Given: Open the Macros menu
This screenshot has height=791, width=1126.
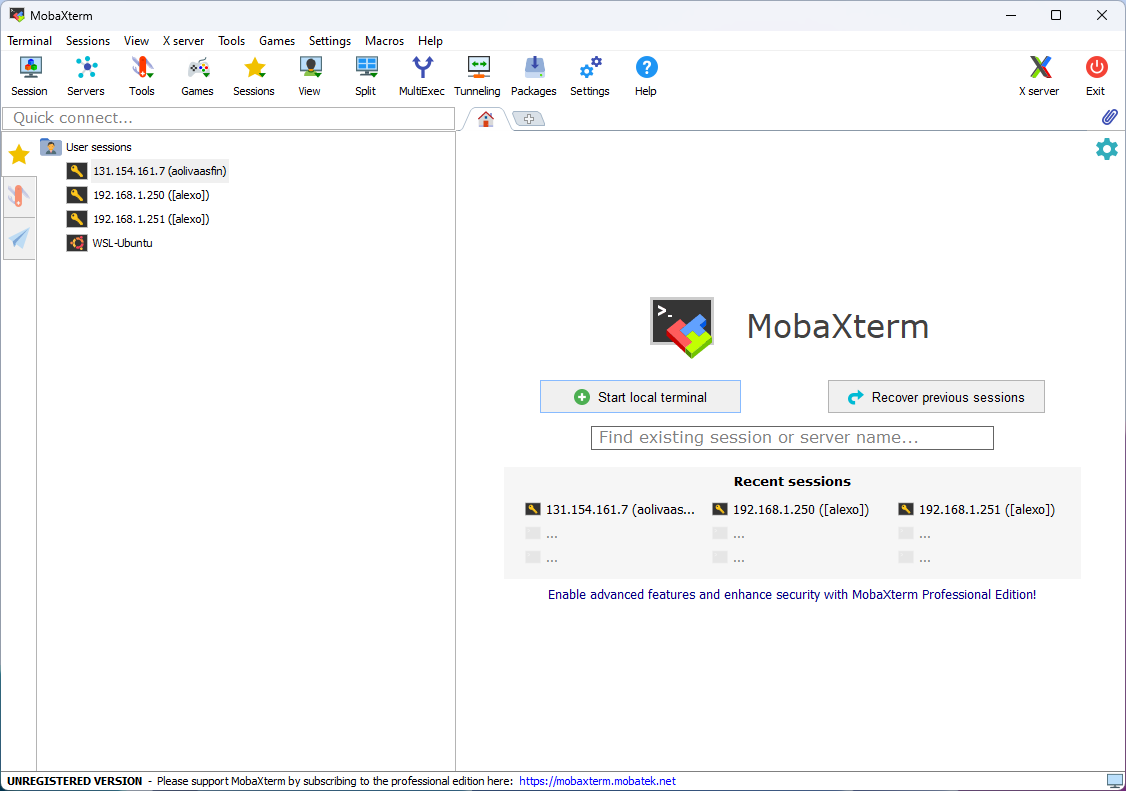Looking at the screenshot, I should click(384, 41).
